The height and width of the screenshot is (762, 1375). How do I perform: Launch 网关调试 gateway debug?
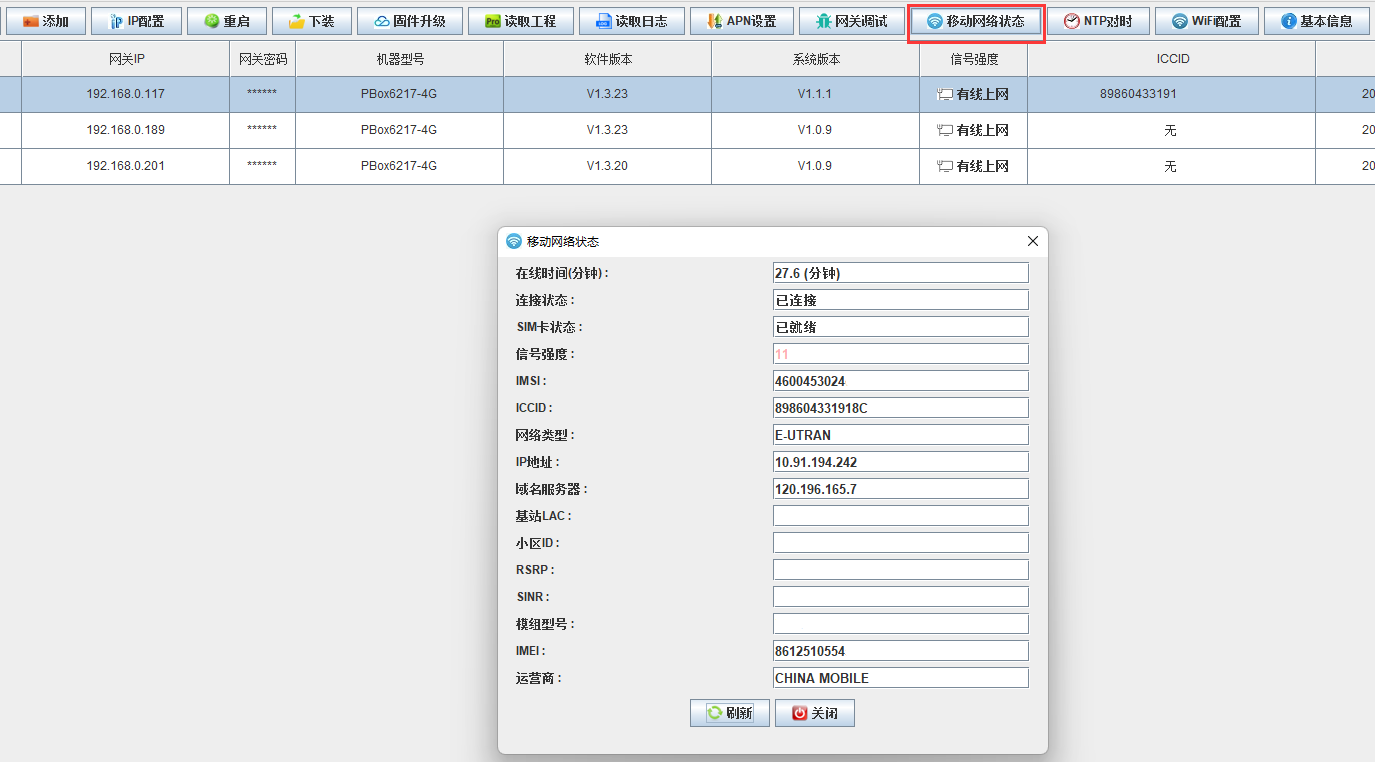click(851, 21)
